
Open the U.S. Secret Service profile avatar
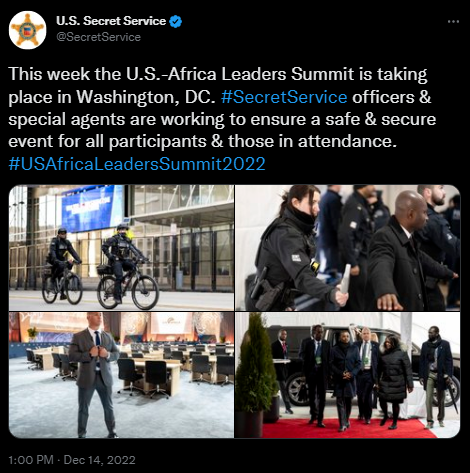point(27,30)
